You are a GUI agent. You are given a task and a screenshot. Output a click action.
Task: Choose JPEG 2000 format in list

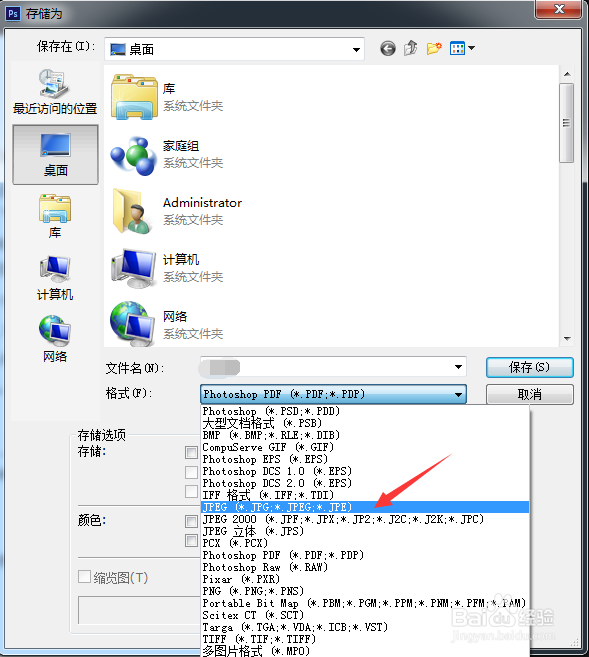[365, 519]
